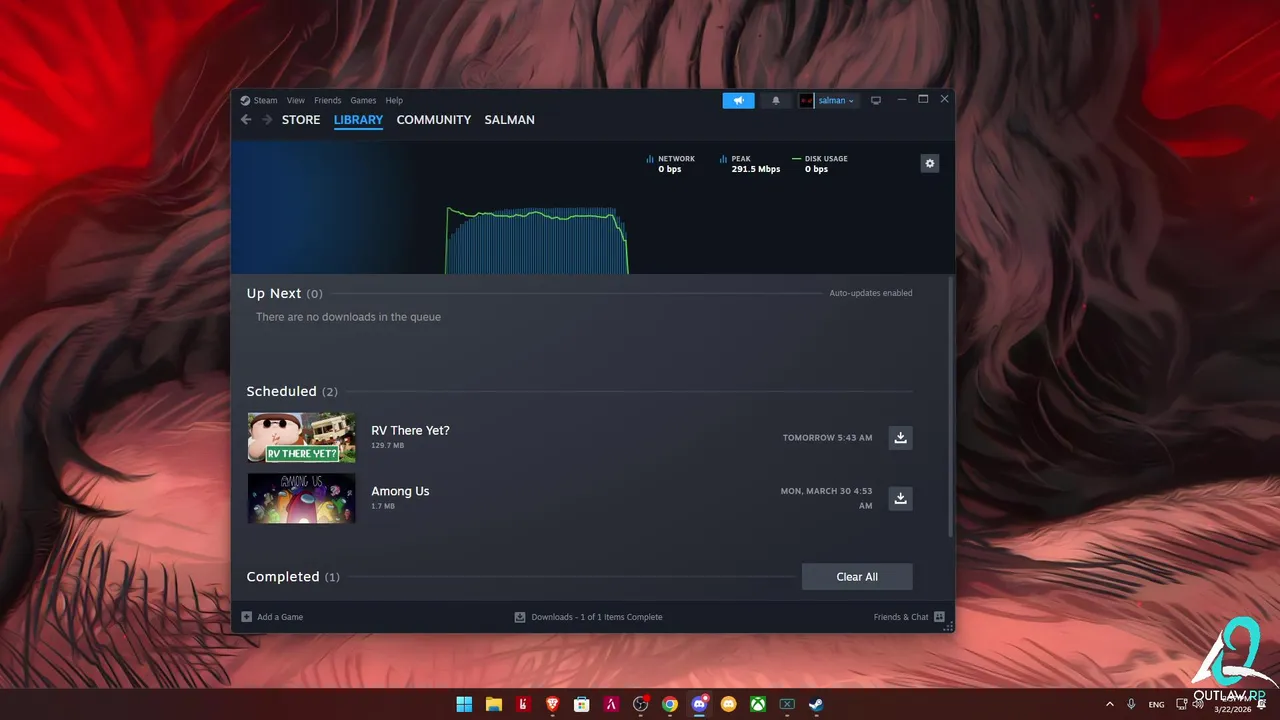
Task: Switch to the LIBRARY tab
Action: coord(358,120)
